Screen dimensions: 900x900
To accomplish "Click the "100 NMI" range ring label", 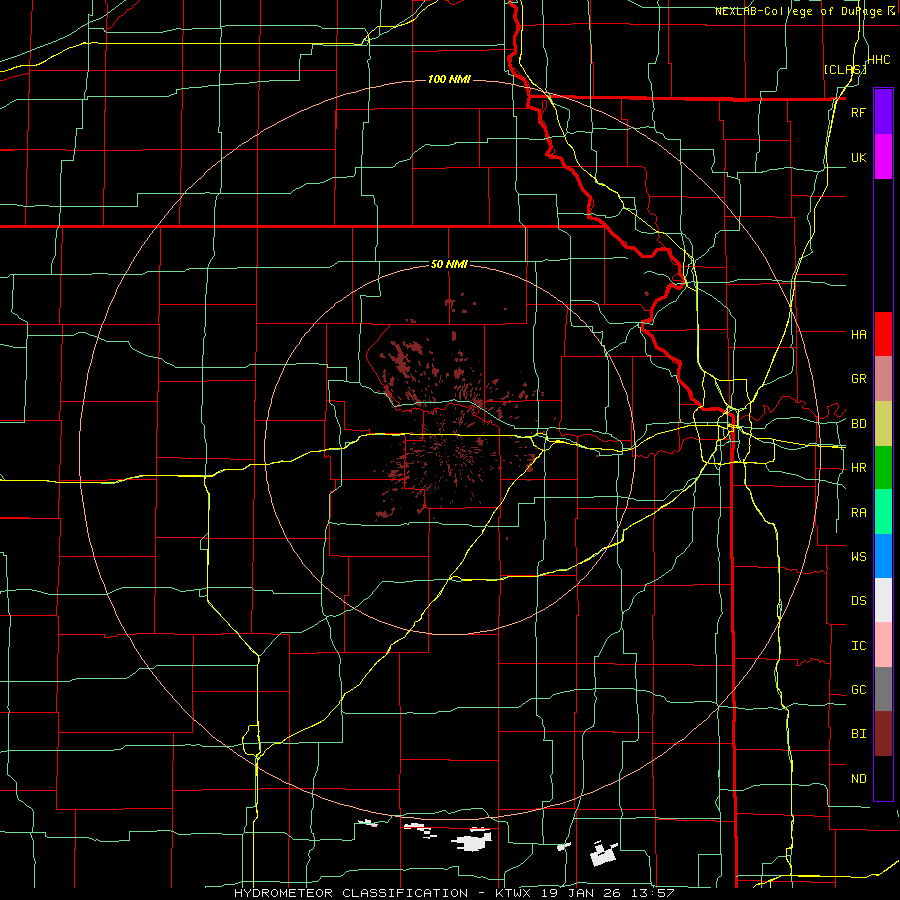I will point(449,79).
